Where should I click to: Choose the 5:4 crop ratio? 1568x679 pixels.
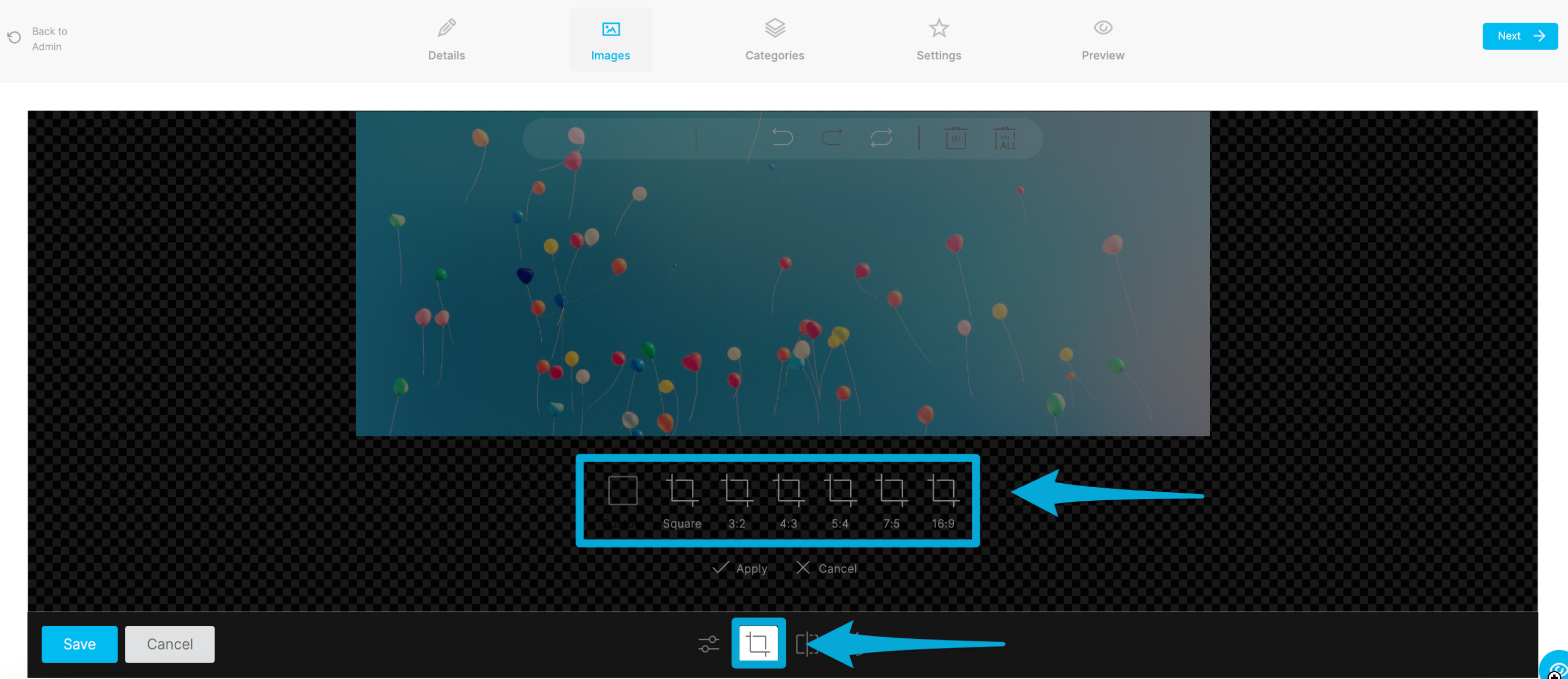point(840,501)
